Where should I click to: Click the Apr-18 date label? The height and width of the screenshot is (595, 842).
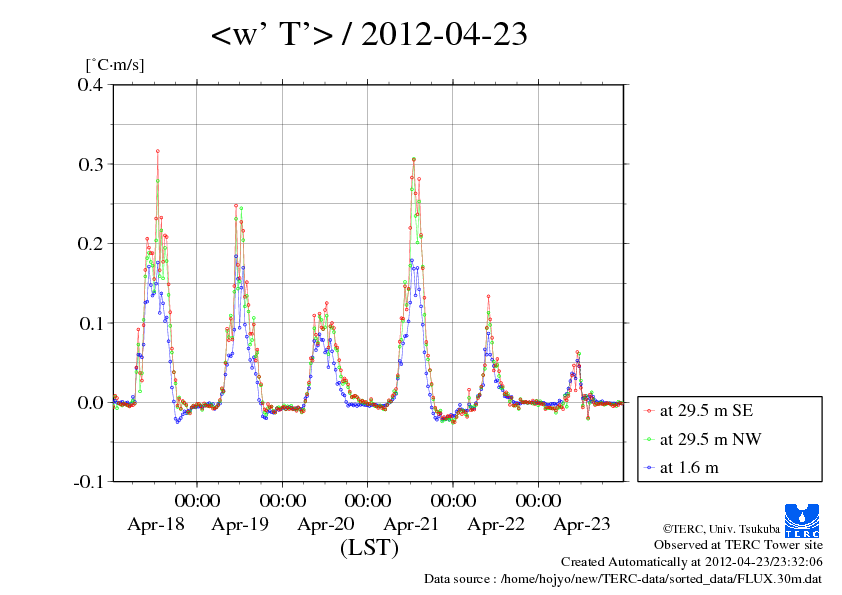point(155,524)
